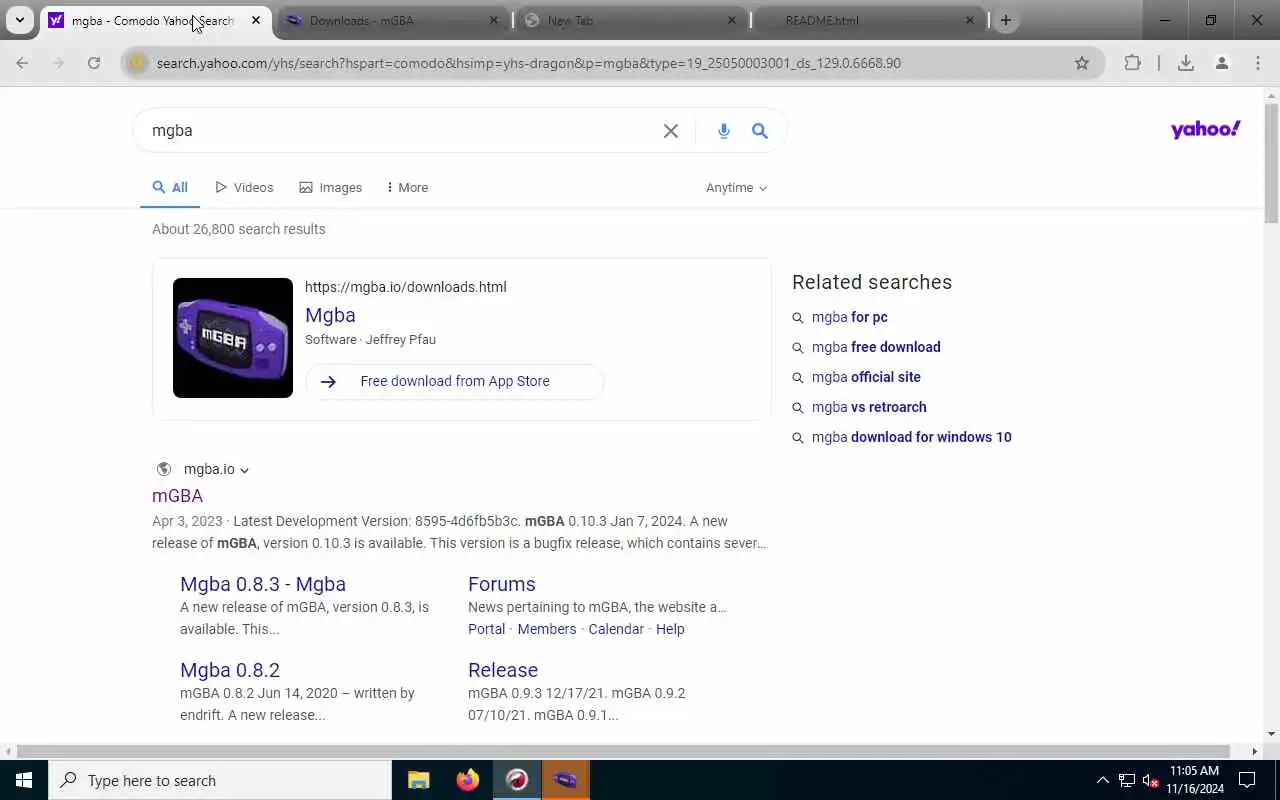Viewport: 1280px width, 800px height.
Task: Bookmark this page with the star
Action: coord(1082,63)
